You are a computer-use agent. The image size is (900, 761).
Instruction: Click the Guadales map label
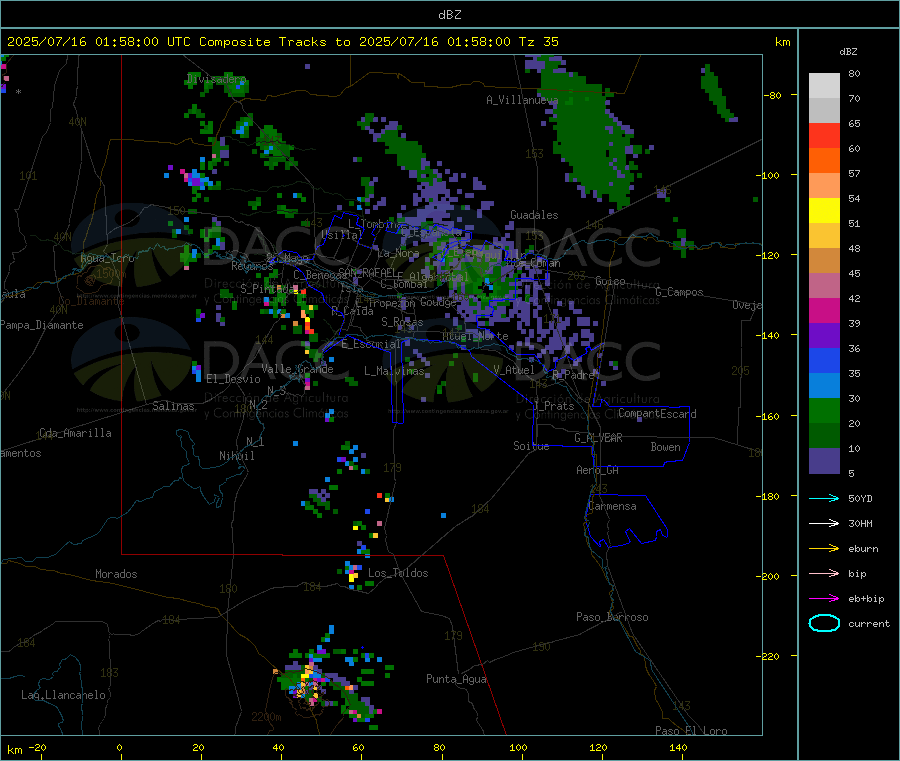point(534,215)
